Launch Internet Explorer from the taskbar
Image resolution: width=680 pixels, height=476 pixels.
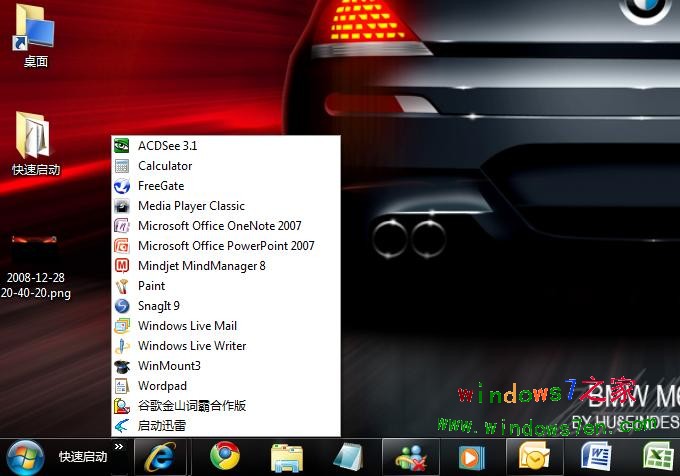tap(159, 457)
